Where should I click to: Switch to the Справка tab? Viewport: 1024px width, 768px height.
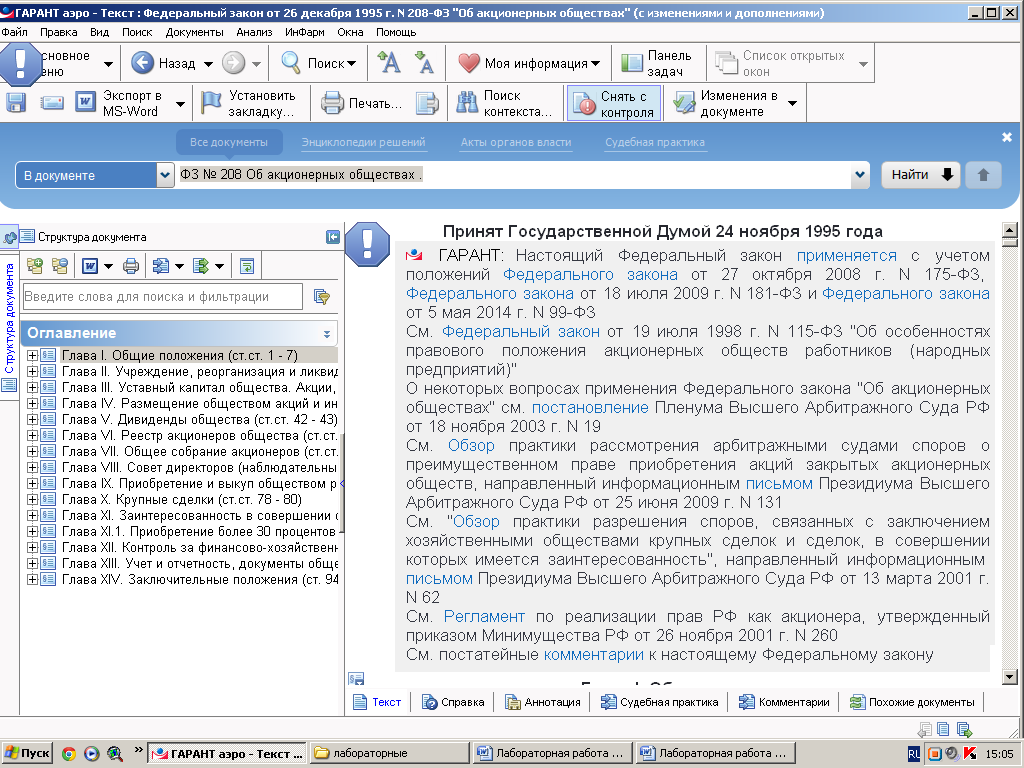click(453, 702)
